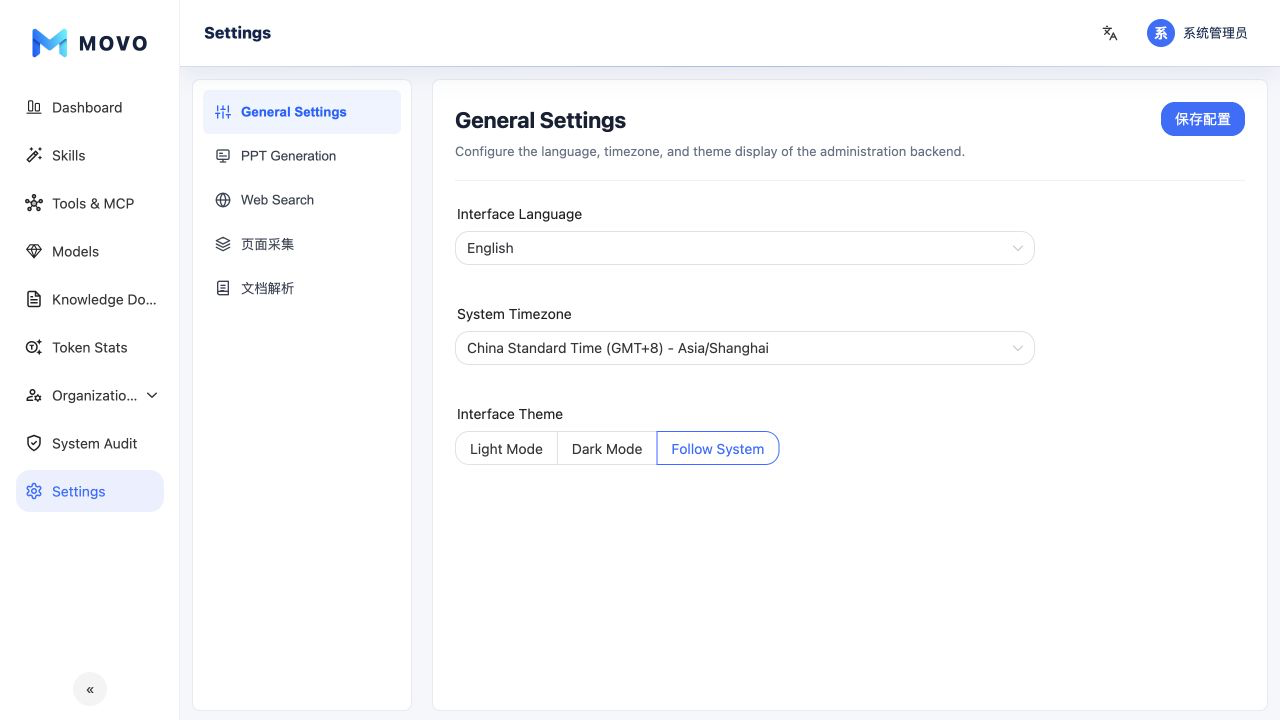Click the PPT Generation presentation icon
Image resolution: width=1280 pixels, height=720 pixels.
tap(223, 156)
